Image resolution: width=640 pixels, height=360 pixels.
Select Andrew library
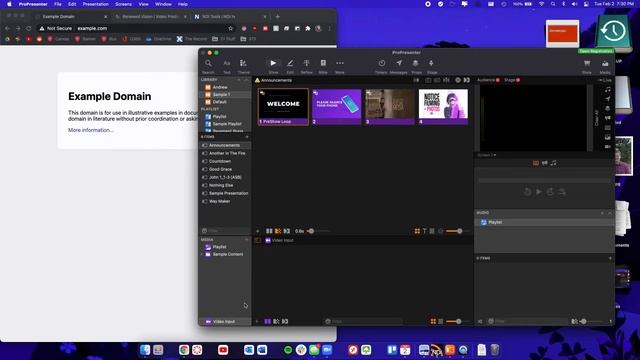pos(225,87)
